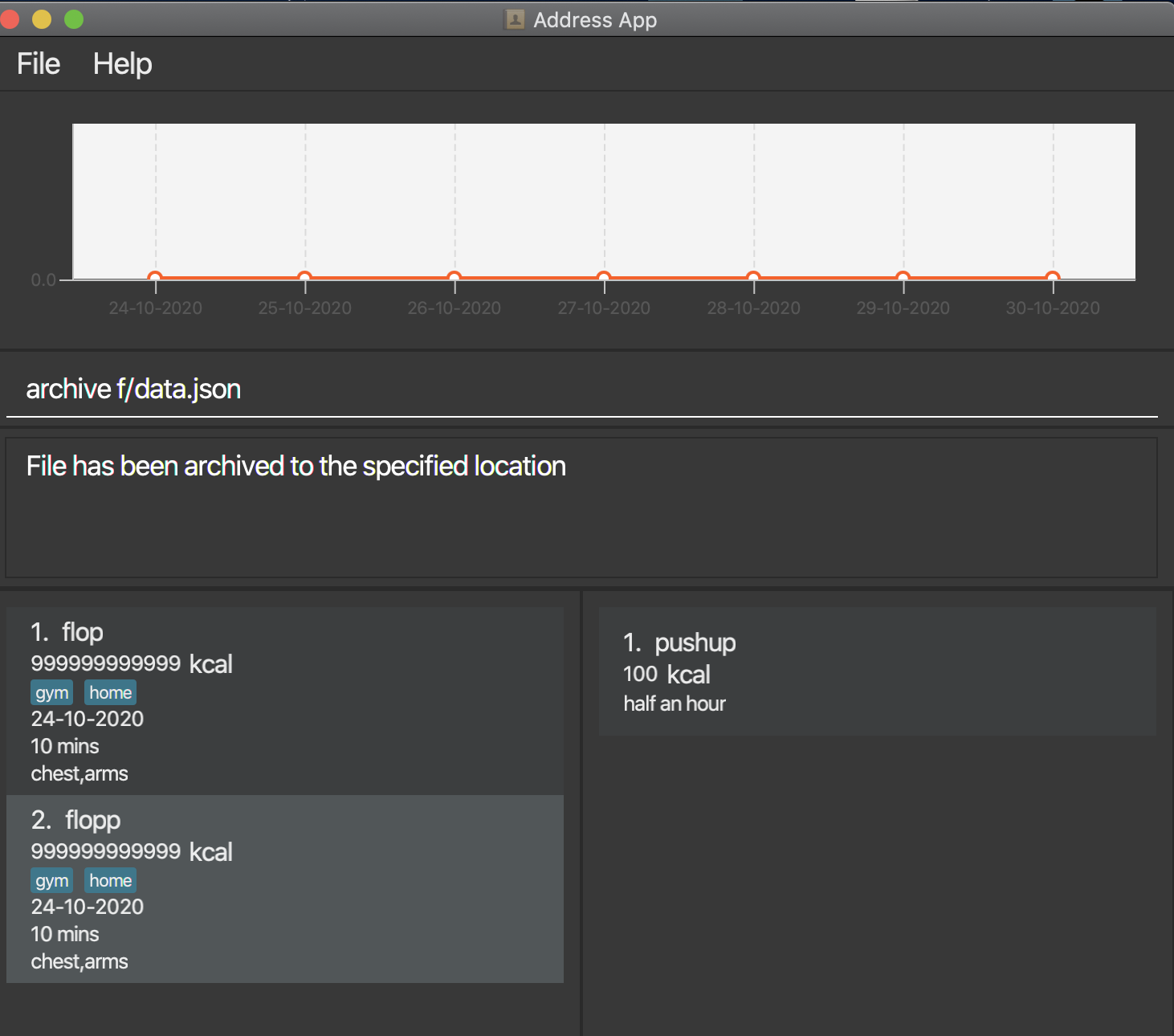This screenshot has width=1174, height=1036.
Task: Click the 30-10-2020 axis label
Action: click(1053, 308)
